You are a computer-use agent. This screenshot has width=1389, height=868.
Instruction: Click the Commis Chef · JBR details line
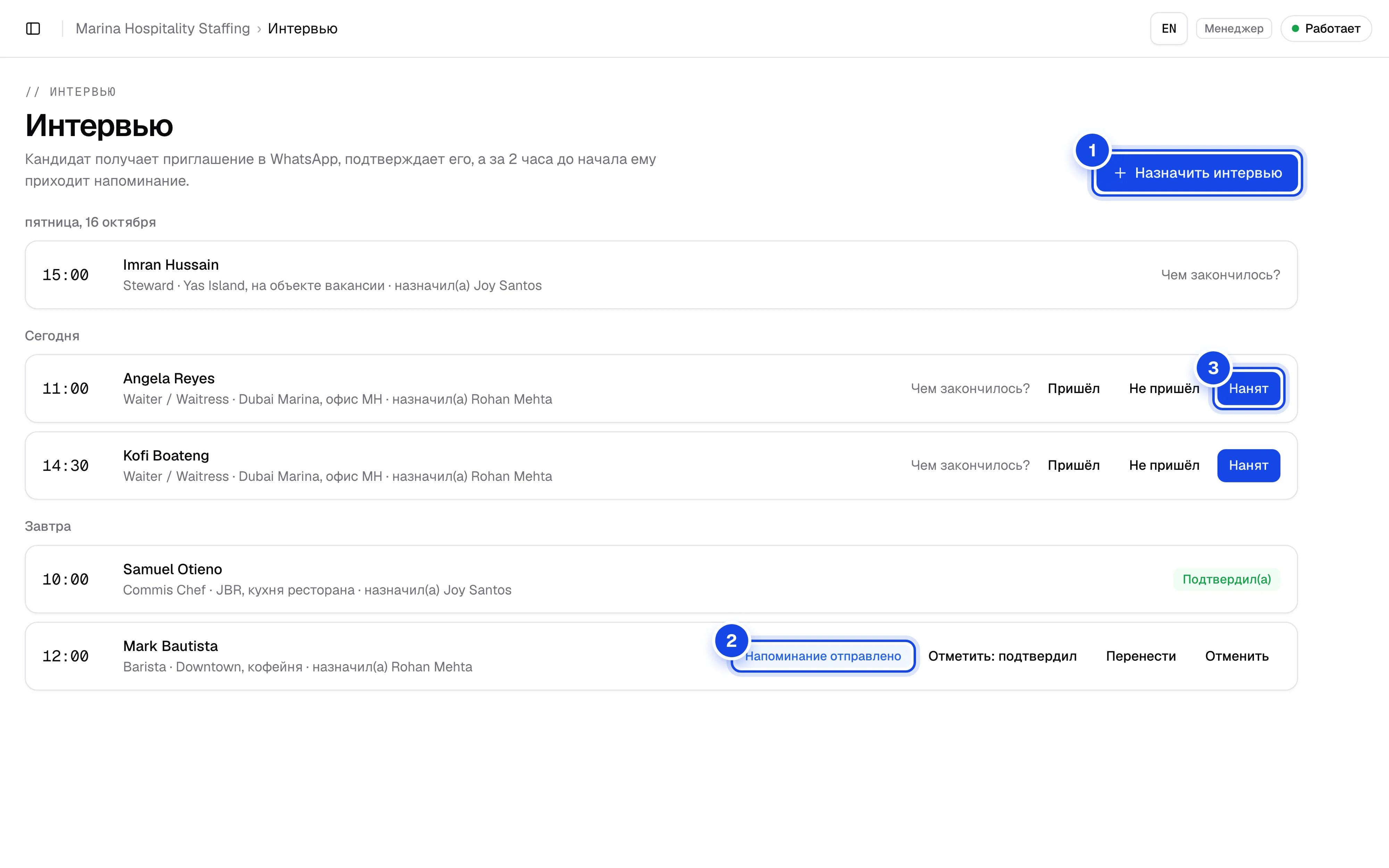tap(317, 590)
